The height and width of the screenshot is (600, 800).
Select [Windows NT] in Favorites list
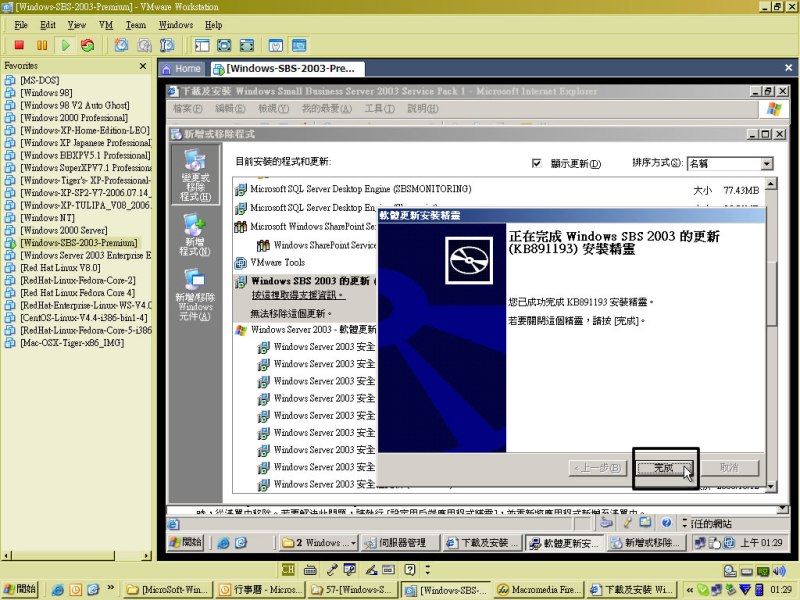(47, 218)
